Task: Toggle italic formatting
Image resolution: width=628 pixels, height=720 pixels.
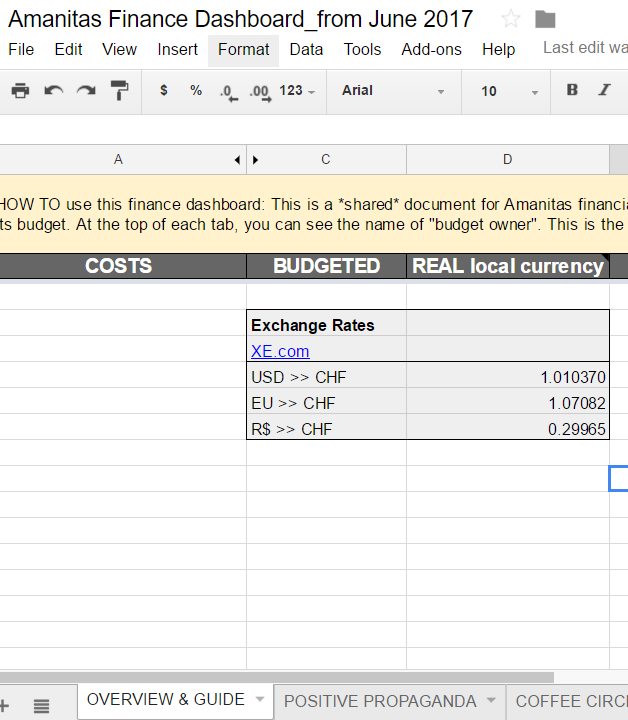Action: tap(605, 90)
